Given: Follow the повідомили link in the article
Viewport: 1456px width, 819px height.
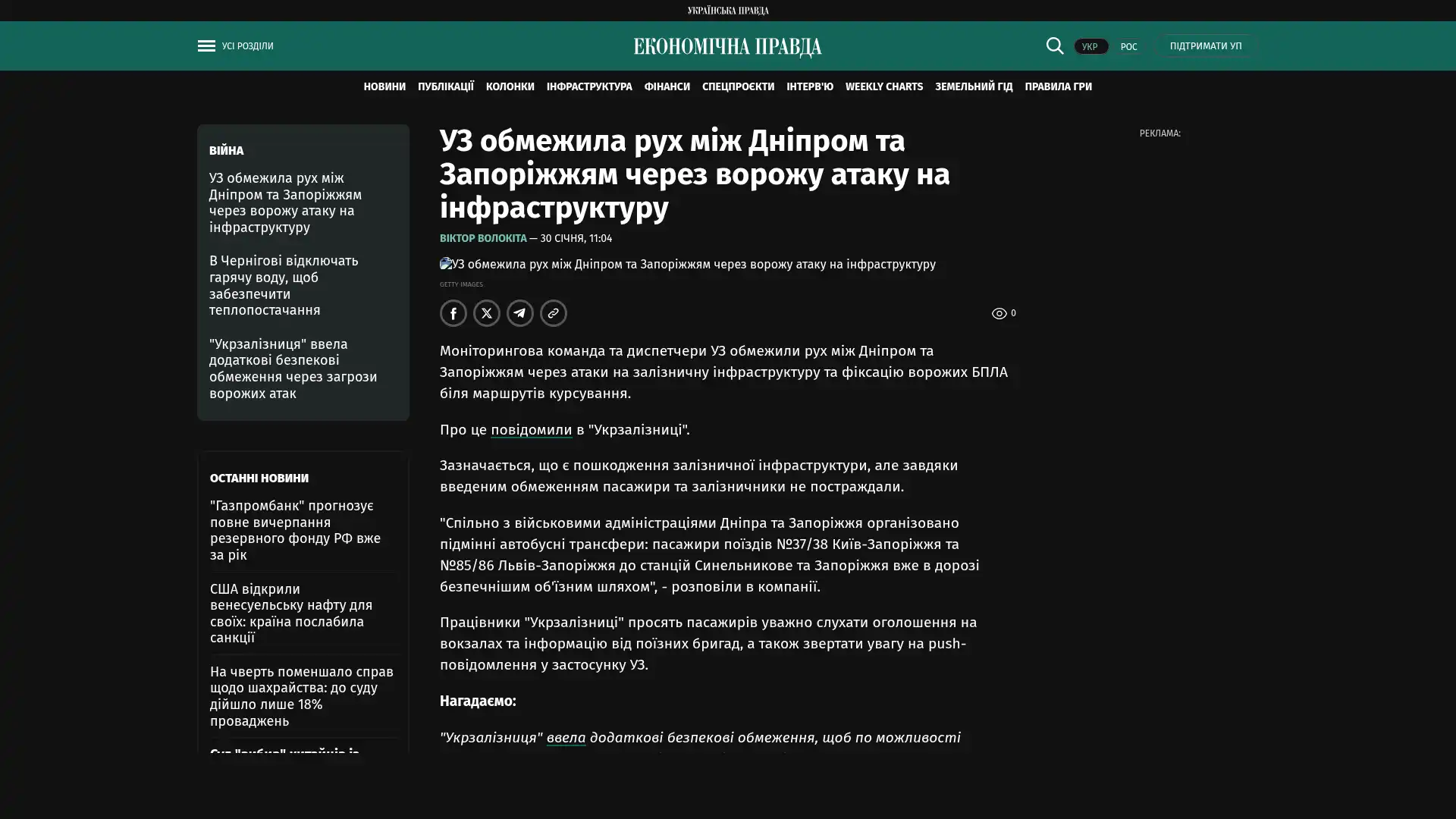Looking at the screenshot, I should tap(531, 430).
